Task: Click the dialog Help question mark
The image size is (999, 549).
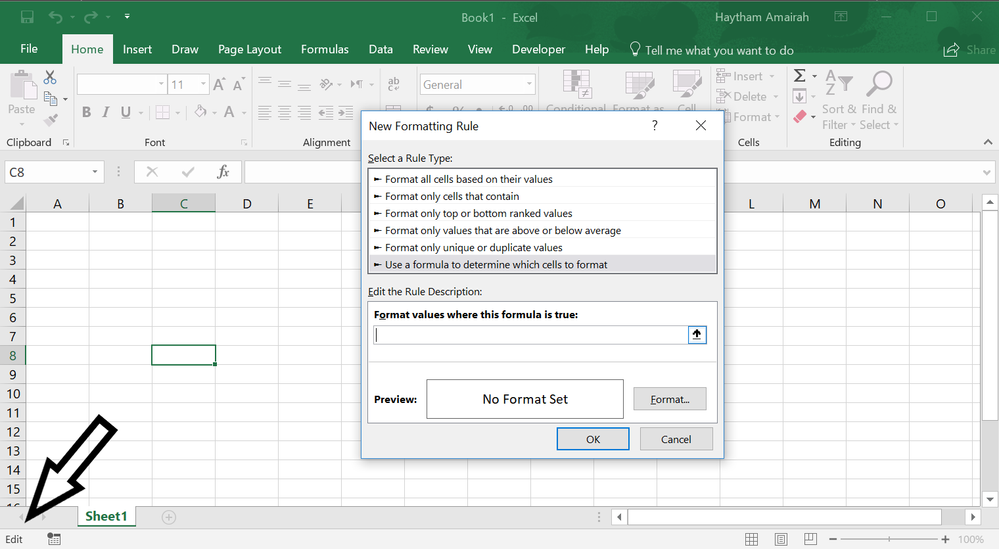Action: [655, 126]
